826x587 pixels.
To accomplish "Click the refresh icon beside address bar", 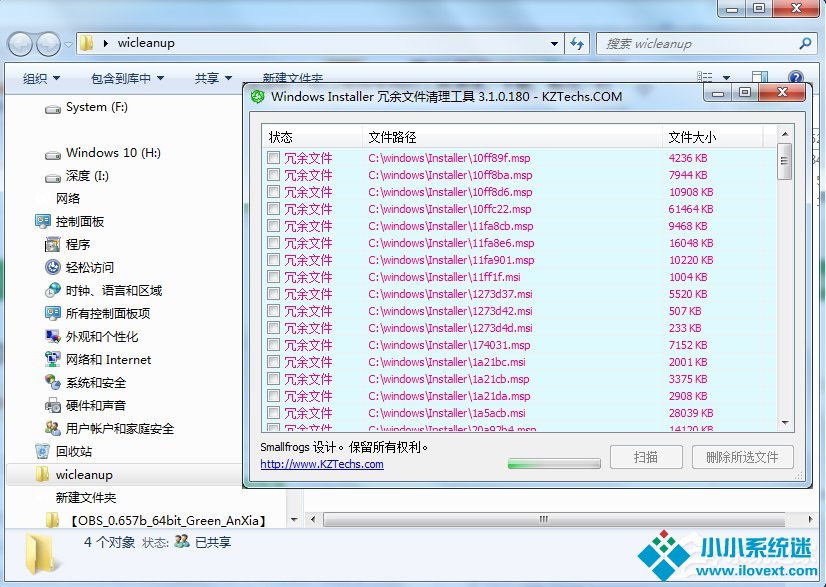I will (x=577, y=44).
